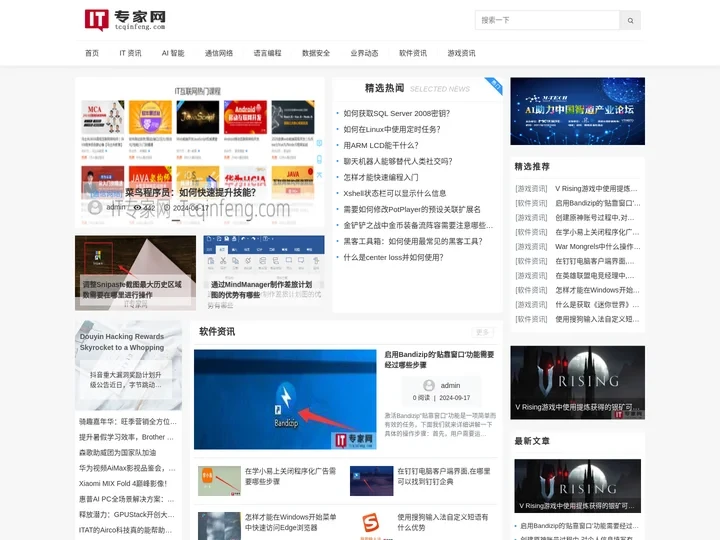Open the 通信网络 nav item
The width and height of the screenshot is (720, 540).
(x=219, y=53)
